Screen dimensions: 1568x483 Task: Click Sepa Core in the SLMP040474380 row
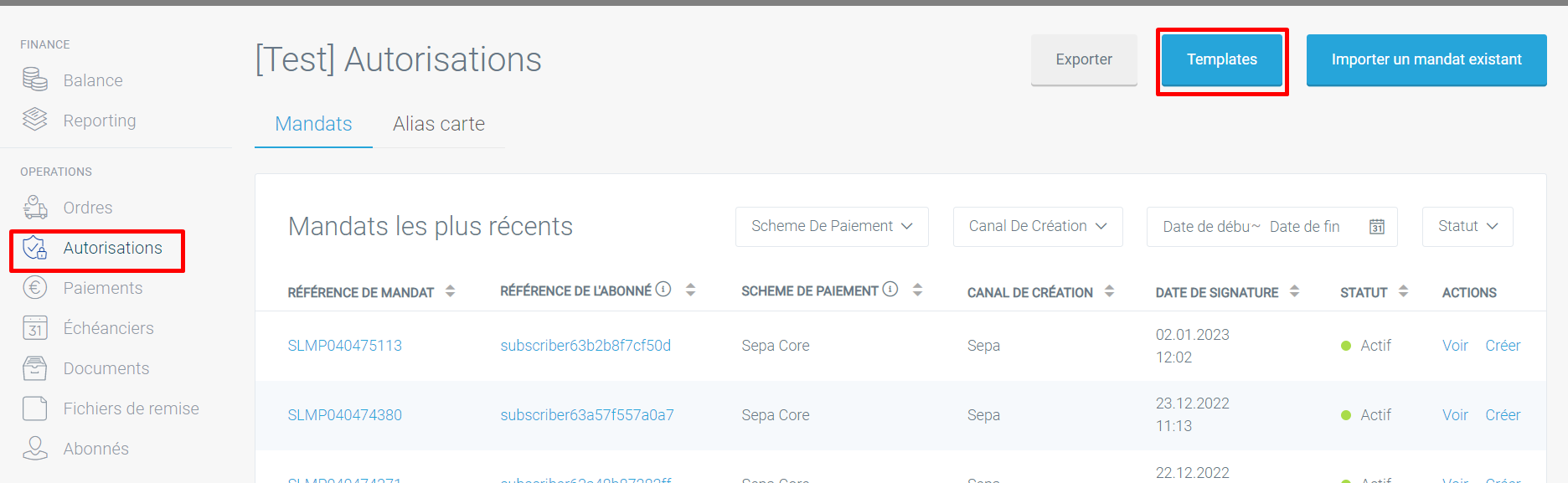[776, 415]
